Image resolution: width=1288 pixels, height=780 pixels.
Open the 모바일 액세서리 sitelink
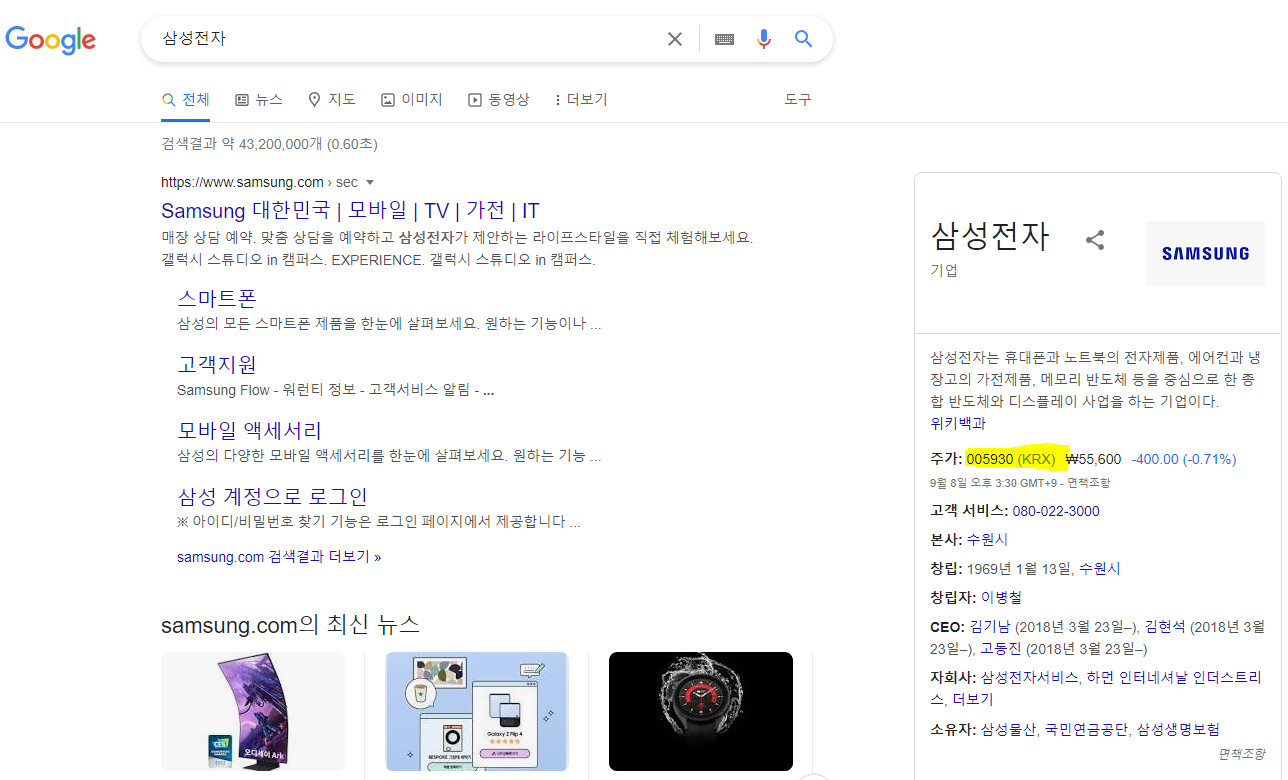250,431
